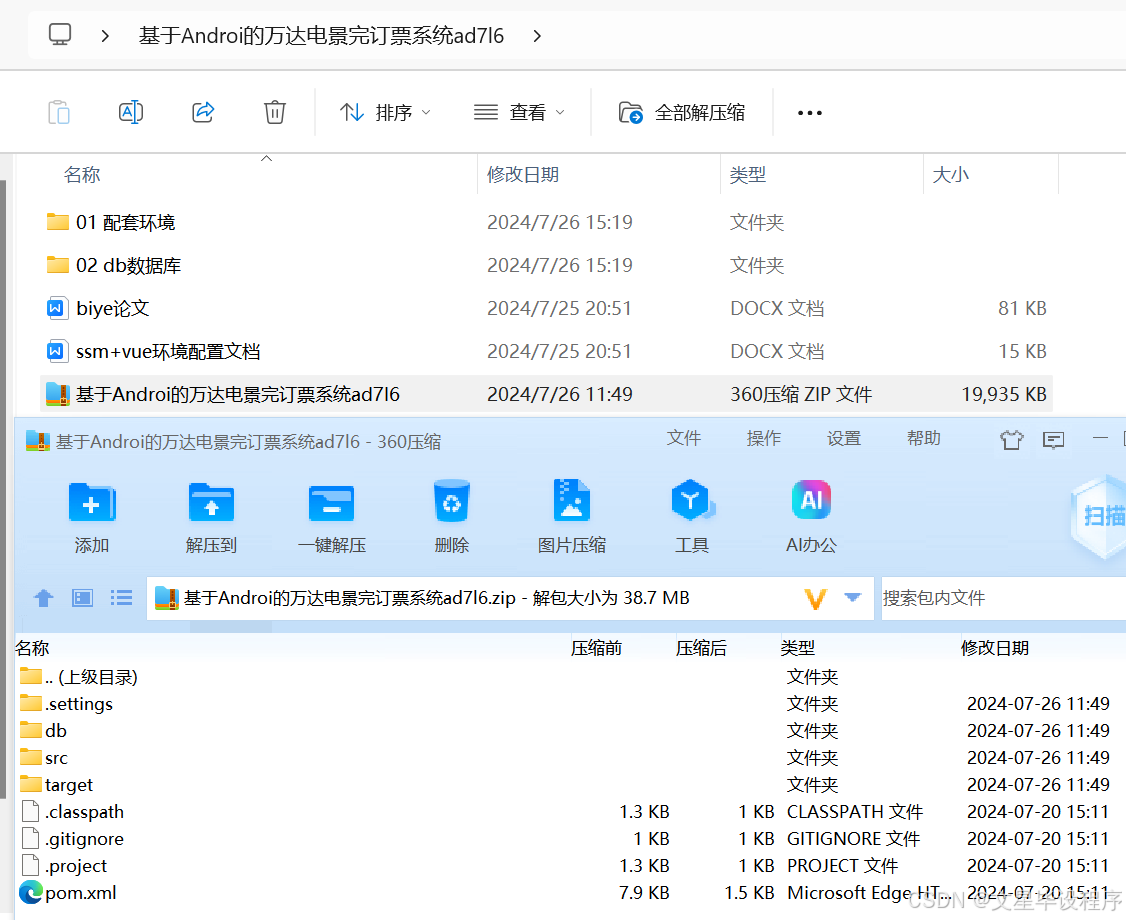Click the Rename icon in Explorer toolbar
The width and height of the screenshot is (1126, 920).
131,113
